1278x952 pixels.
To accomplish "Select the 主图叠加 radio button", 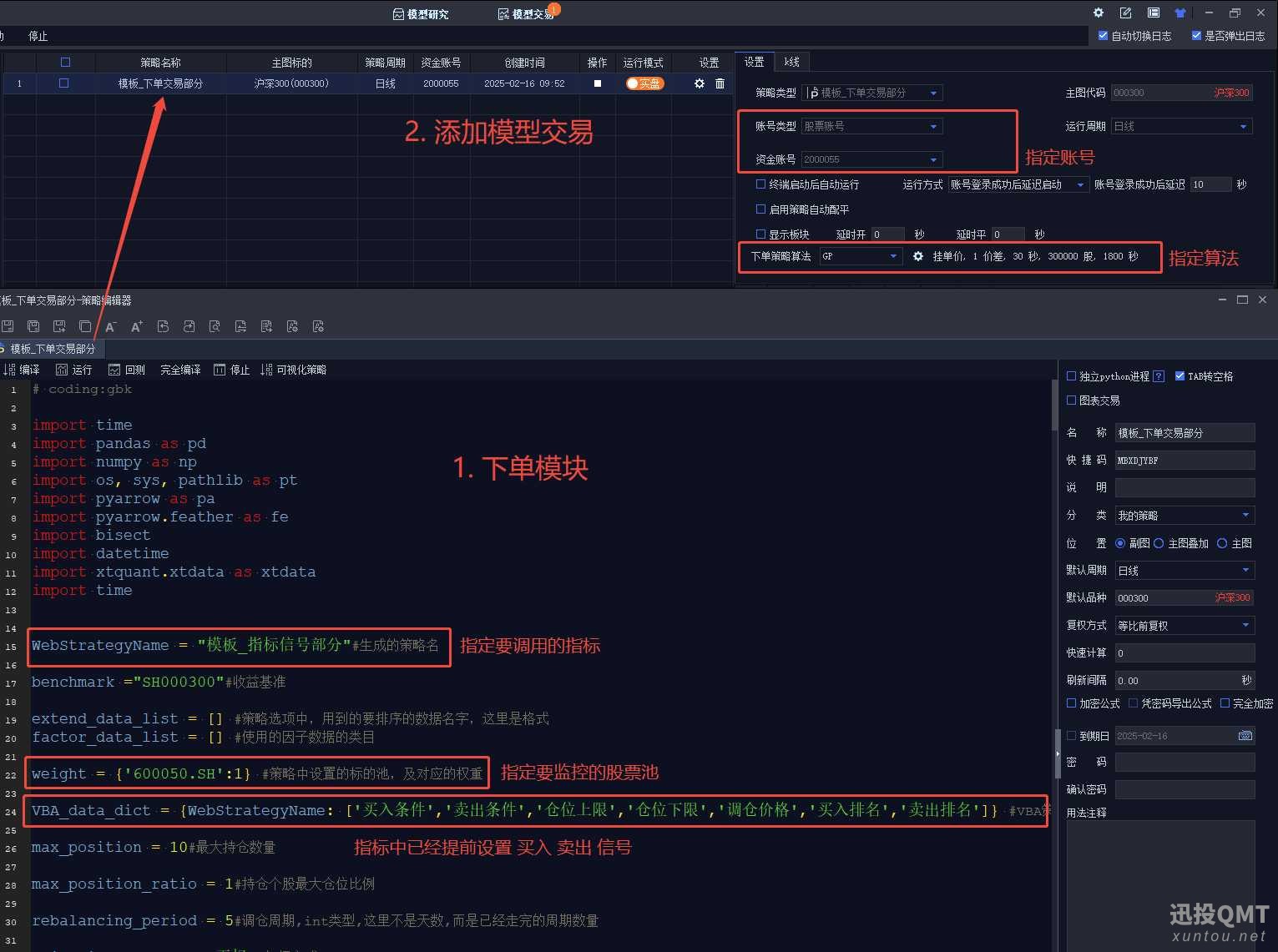I will (1159, 543).
